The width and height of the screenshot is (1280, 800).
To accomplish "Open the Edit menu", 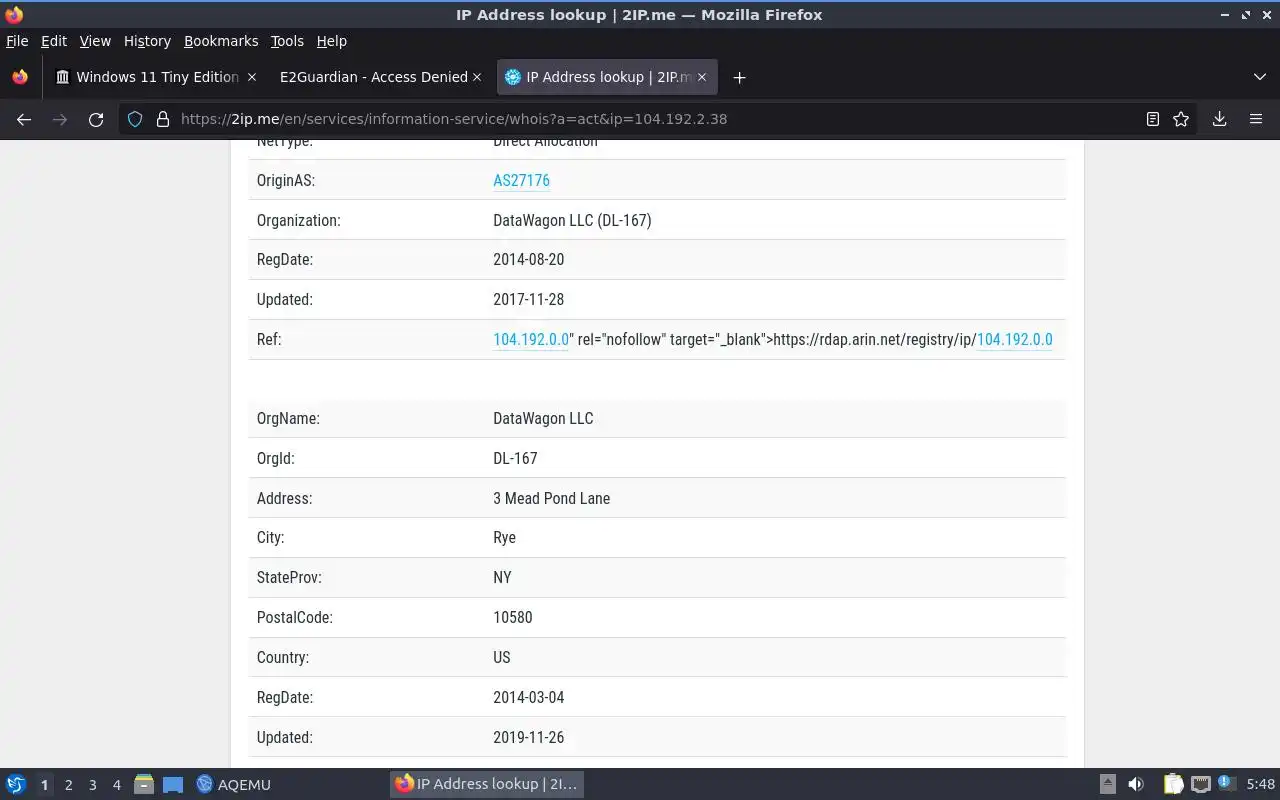I will (54, 41).
